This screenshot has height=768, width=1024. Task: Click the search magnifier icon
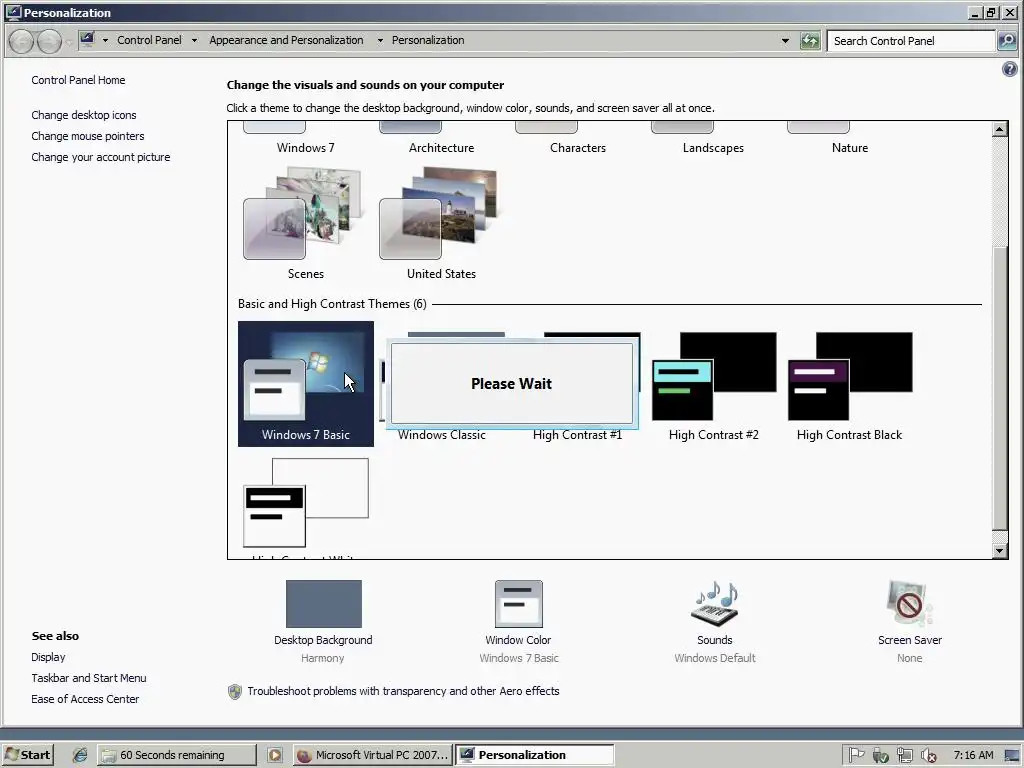click(1007, 40)
